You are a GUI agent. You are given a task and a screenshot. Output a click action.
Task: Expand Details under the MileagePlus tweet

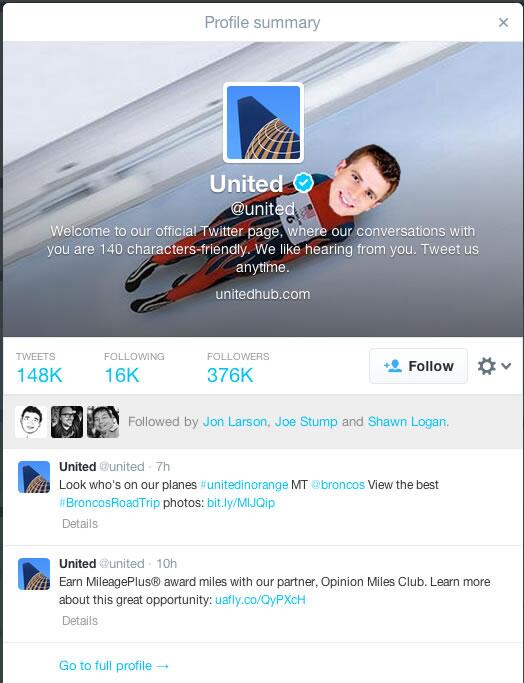[x=80, y=621]
